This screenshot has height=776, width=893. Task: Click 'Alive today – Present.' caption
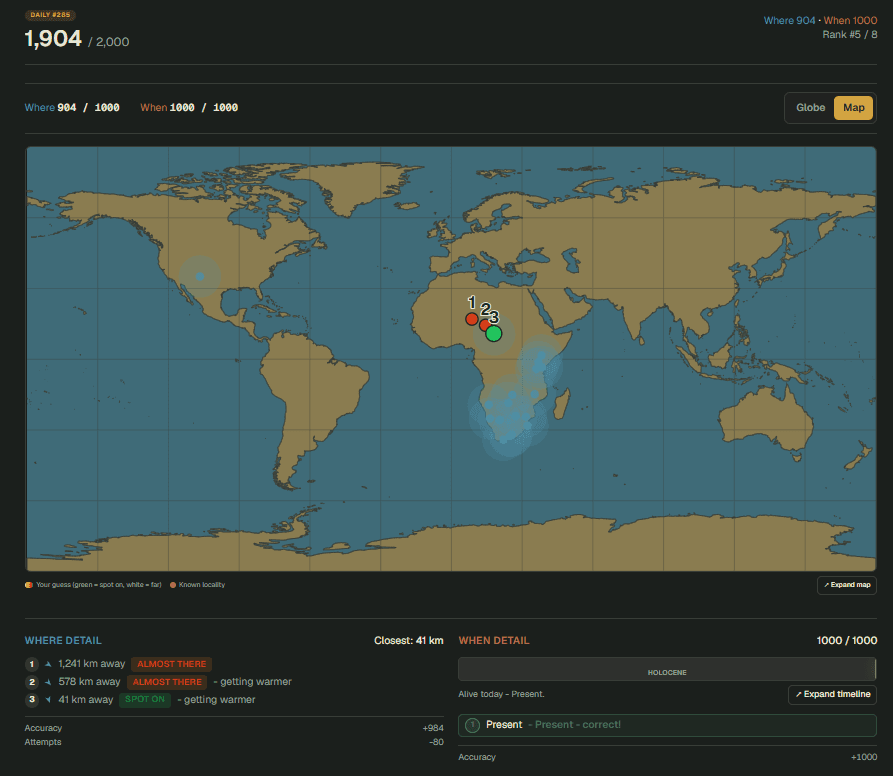(x=501, y=694)
